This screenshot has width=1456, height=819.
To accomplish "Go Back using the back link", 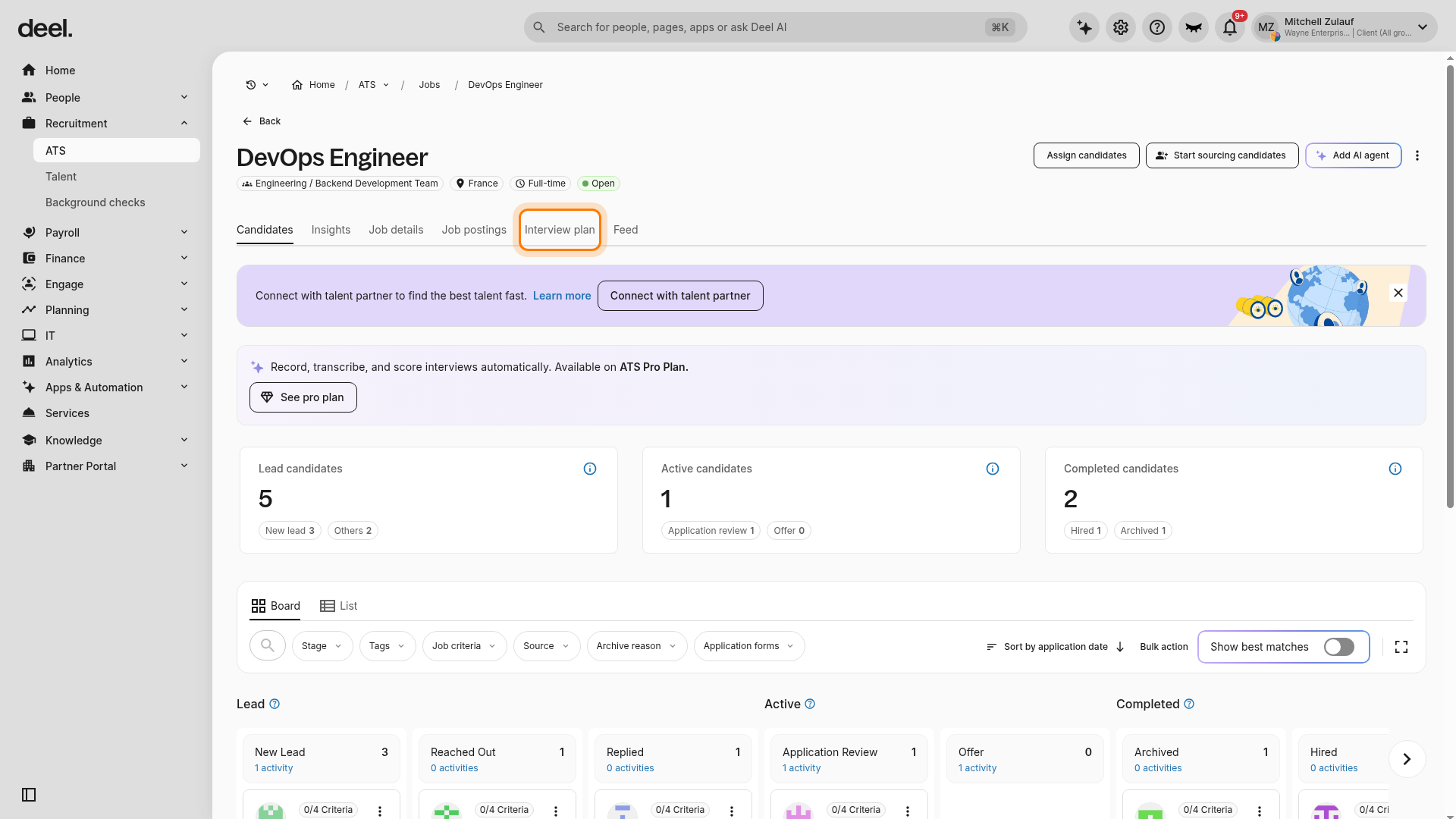I will [262, 121].
